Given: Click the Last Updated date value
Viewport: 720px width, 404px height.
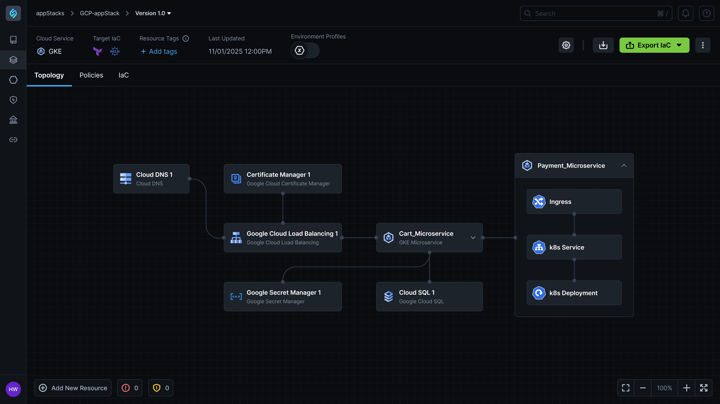Looking at the screenshot, I should [240, 51].
